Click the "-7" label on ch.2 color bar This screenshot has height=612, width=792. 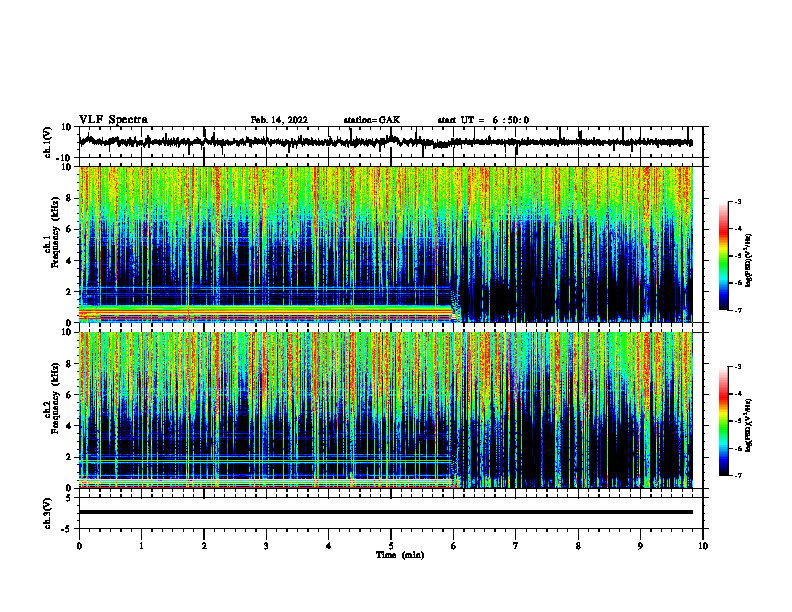tap(737, 476)
